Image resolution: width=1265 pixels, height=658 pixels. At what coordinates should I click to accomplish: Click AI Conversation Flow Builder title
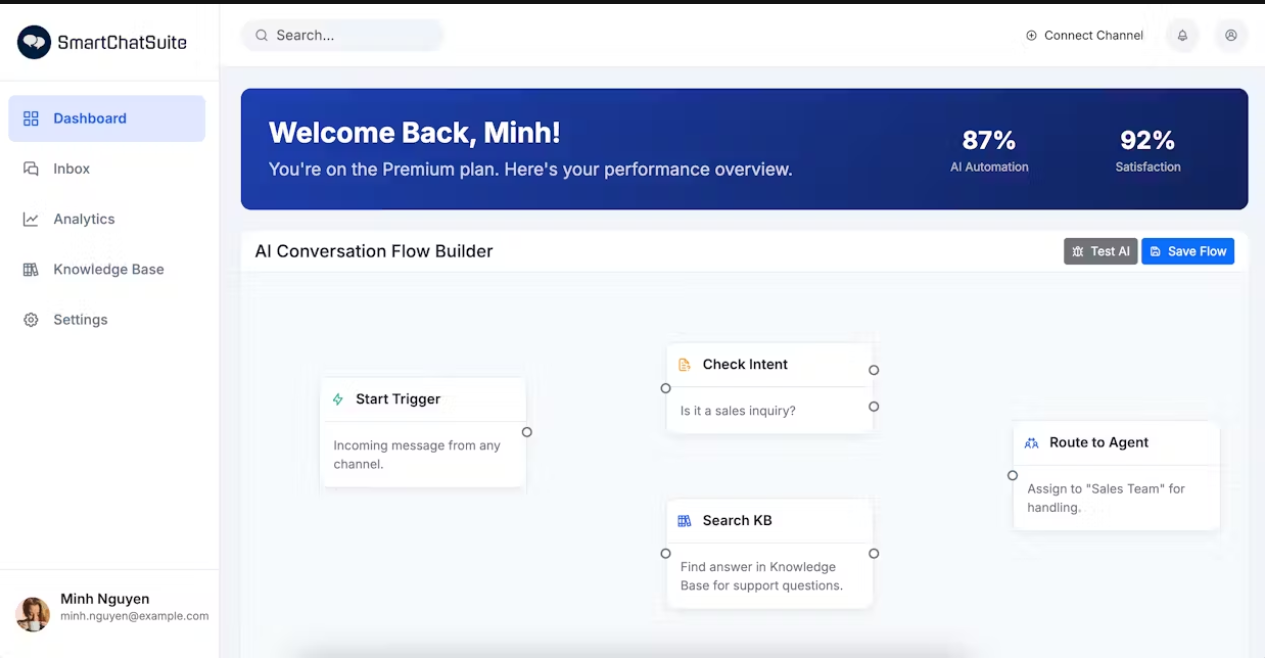coord(374,252)
